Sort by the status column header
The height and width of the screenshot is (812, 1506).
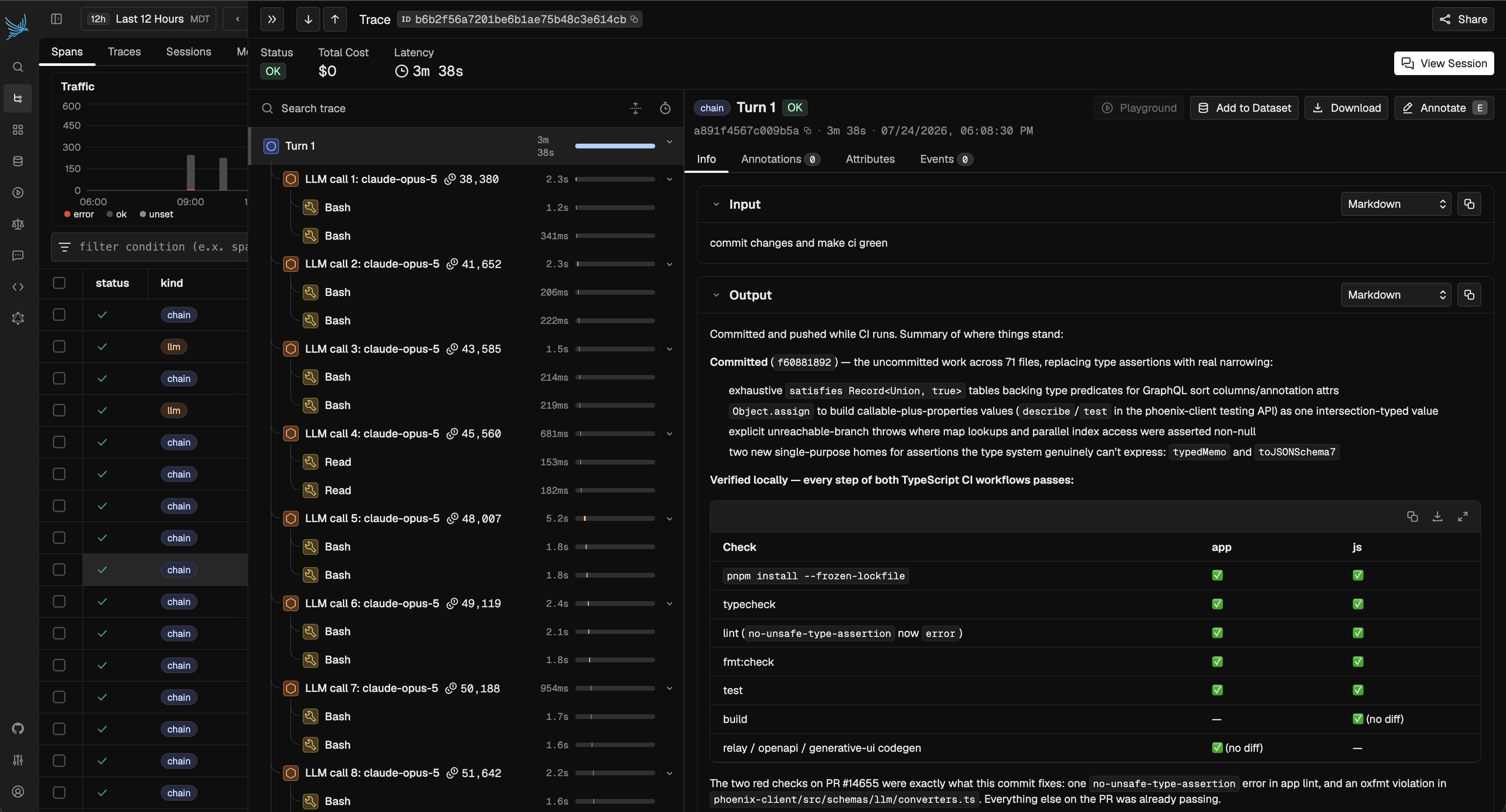(x=112, y=283)
